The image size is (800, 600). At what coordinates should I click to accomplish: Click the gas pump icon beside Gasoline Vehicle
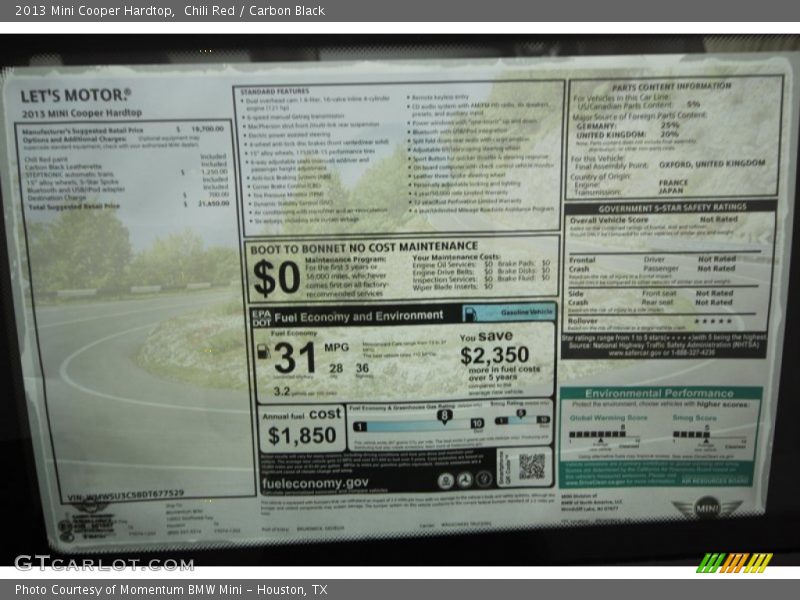coord(470,313)
